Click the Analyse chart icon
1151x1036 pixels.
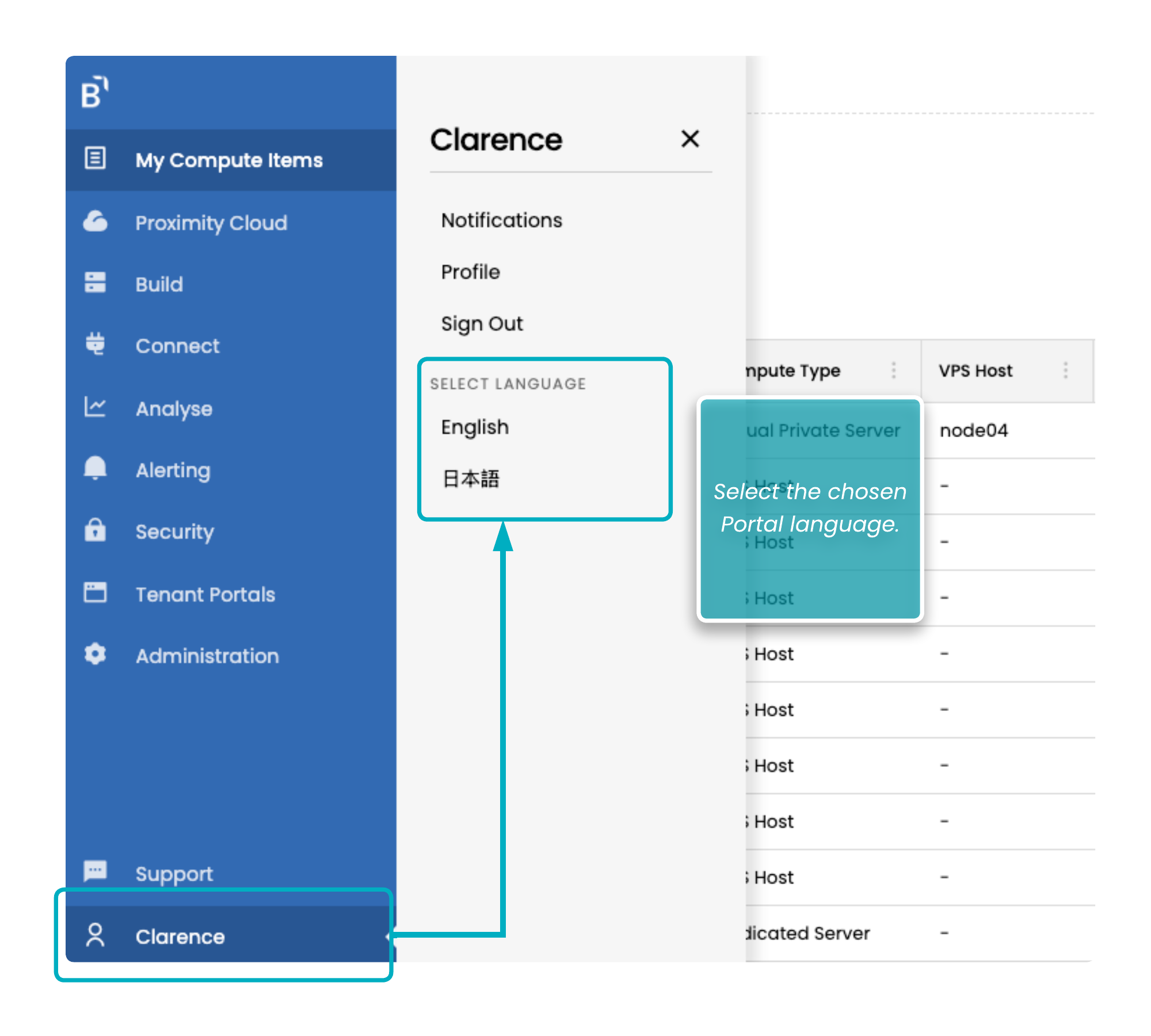(96, 407)
